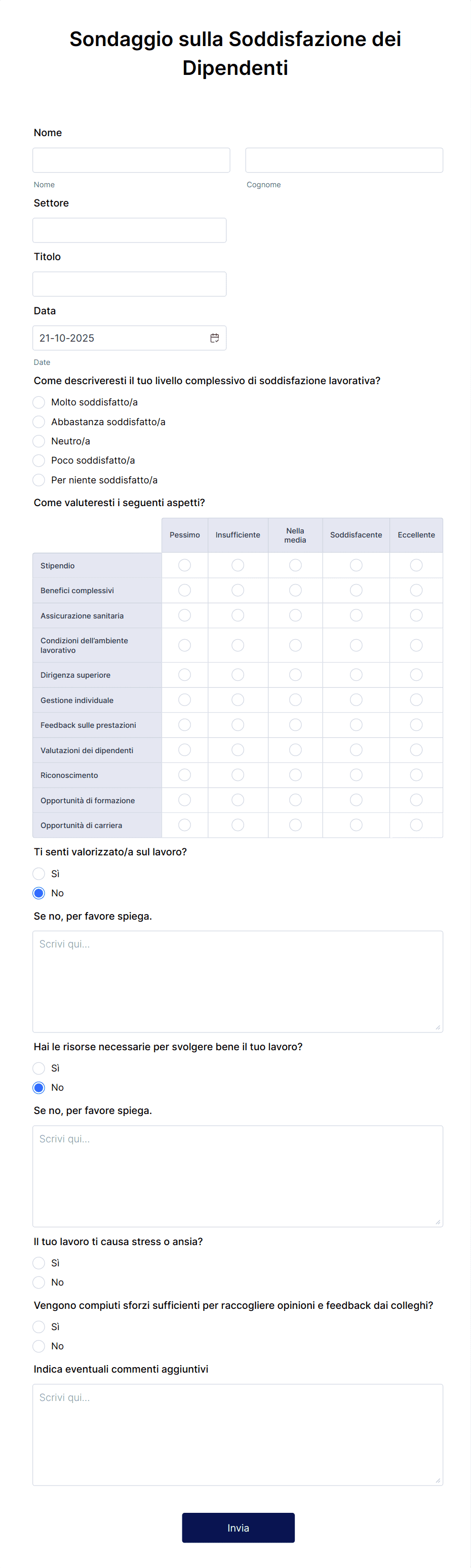Choose 'Neutro/a' satisfaction option
471x1568 pixels.
[38, 441]
